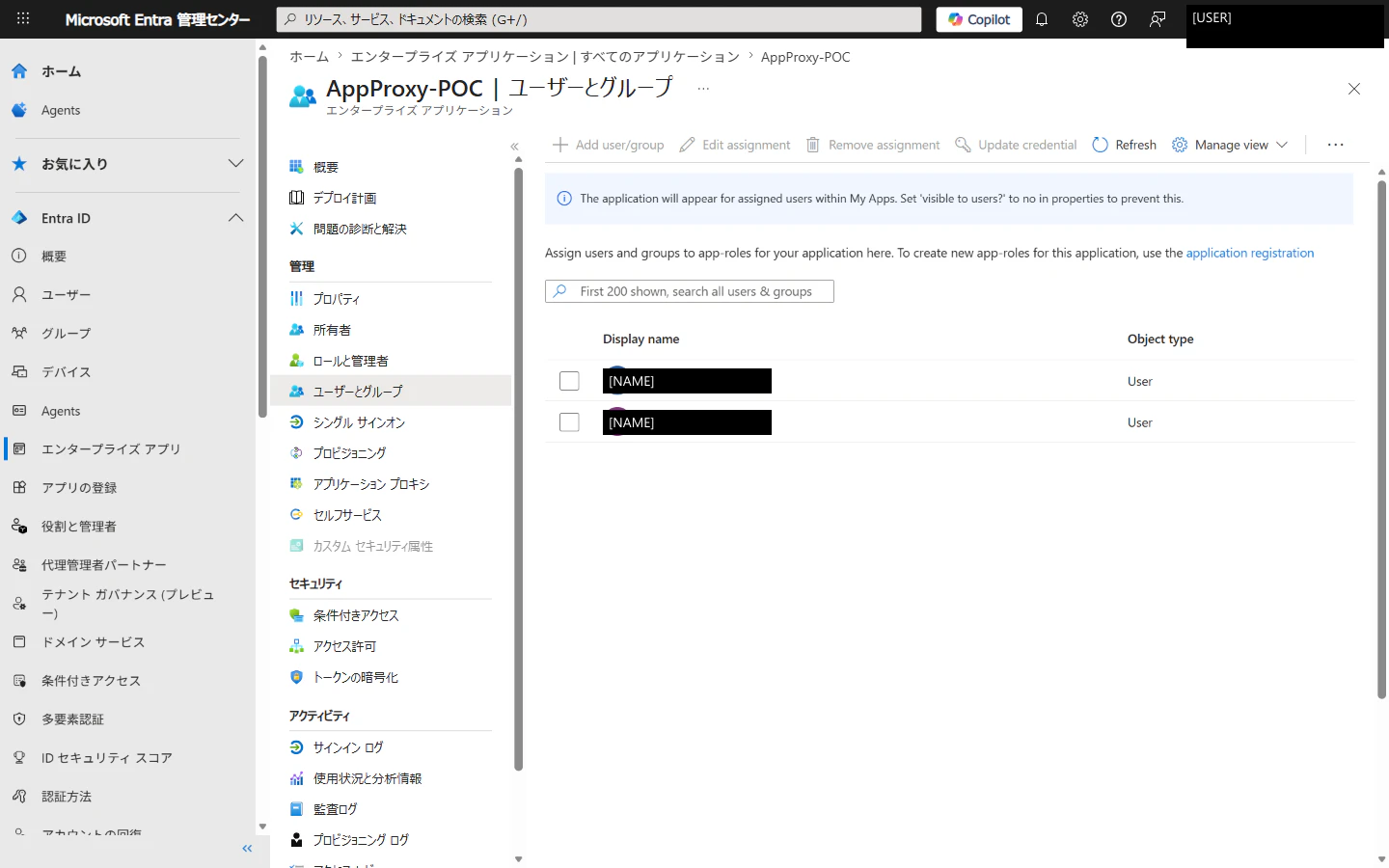Open グループ in left sidebar
The width and height of the screenshot is (1389, 868).
tap(66, 334)
